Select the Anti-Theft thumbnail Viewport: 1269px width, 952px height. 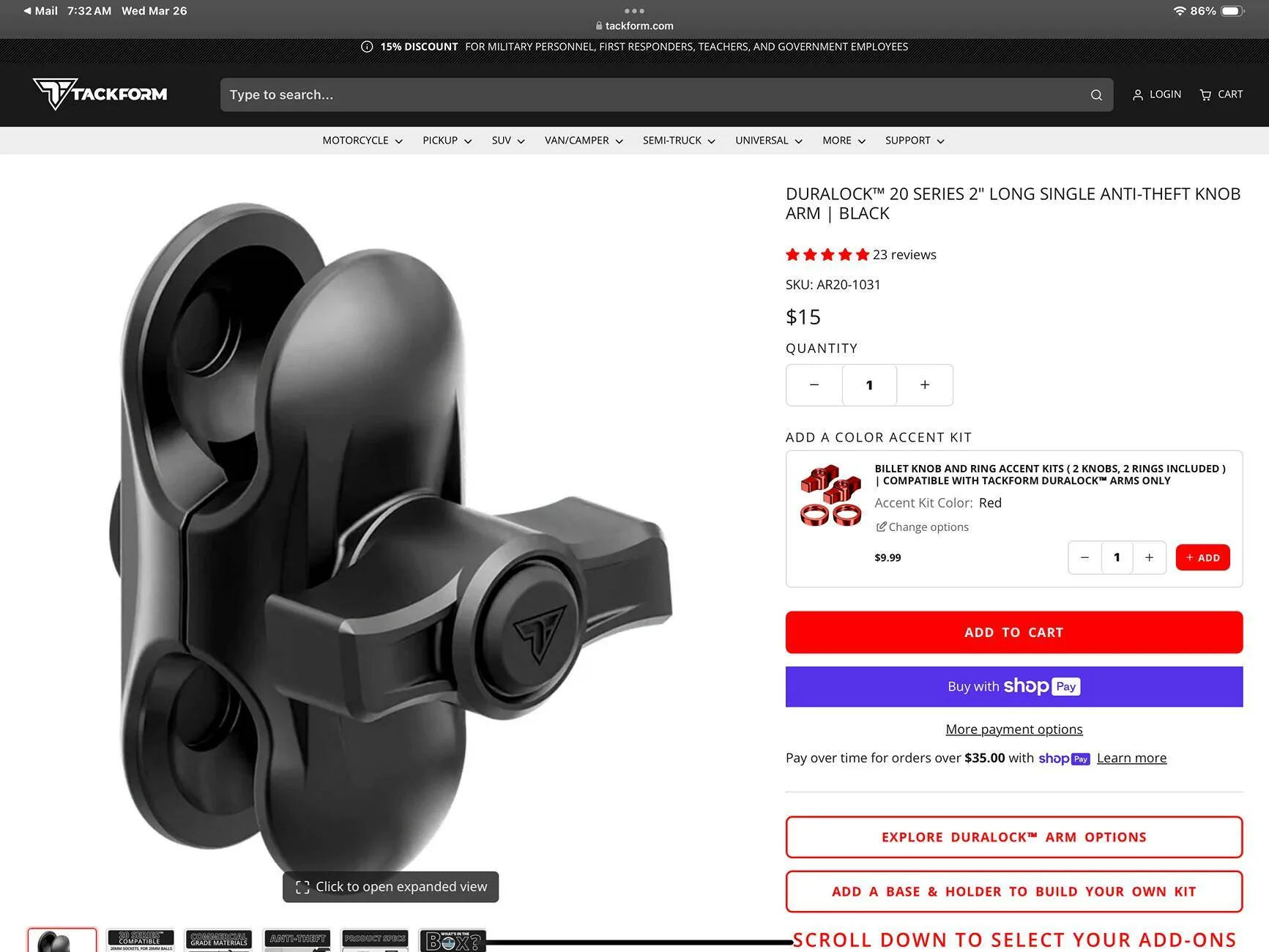point(297,940)
